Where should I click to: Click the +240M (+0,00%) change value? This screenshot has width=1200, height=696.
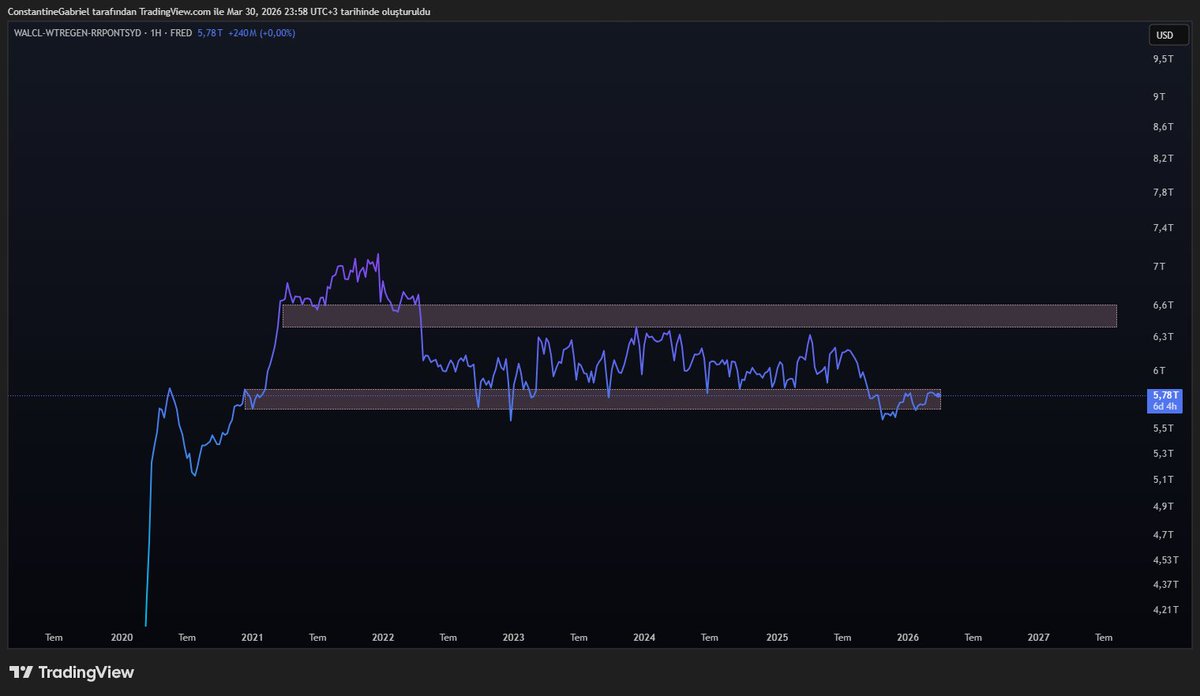click(x=261, y=33)
